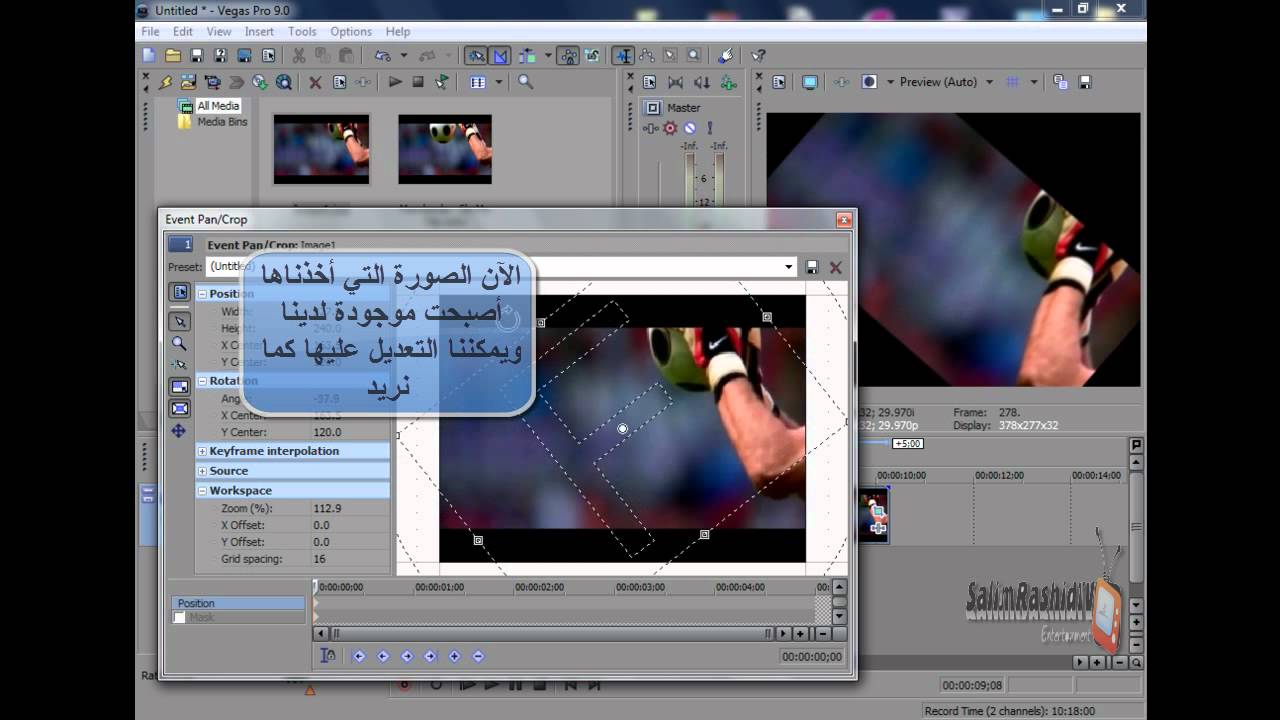Screen dimensions: 1280x720
Task: Toggle the Enable Snapping icon
Action: click(x=475, y=56)
